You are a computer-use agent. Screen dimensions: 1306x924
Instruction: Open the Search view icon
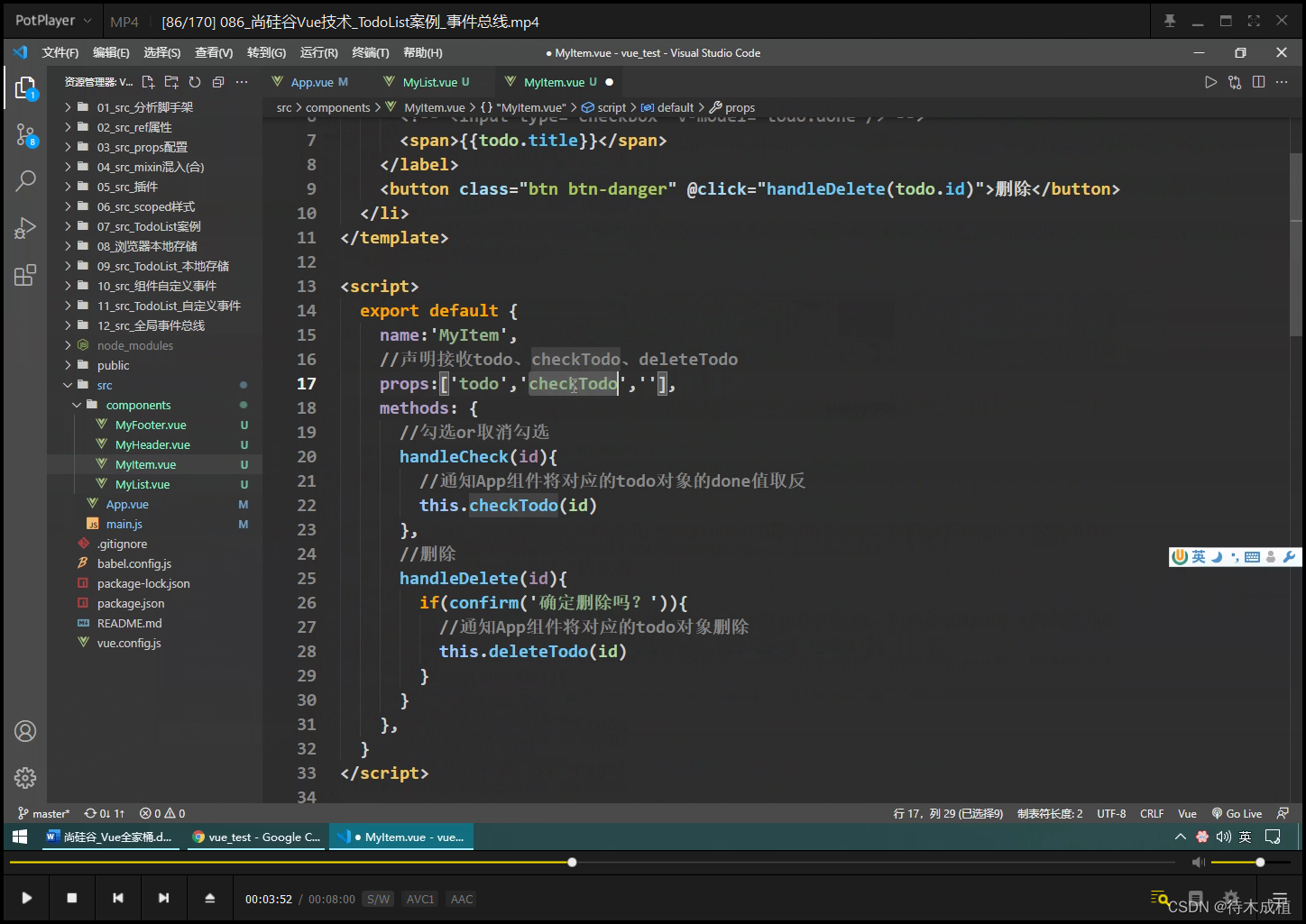(x=25, y=181)
